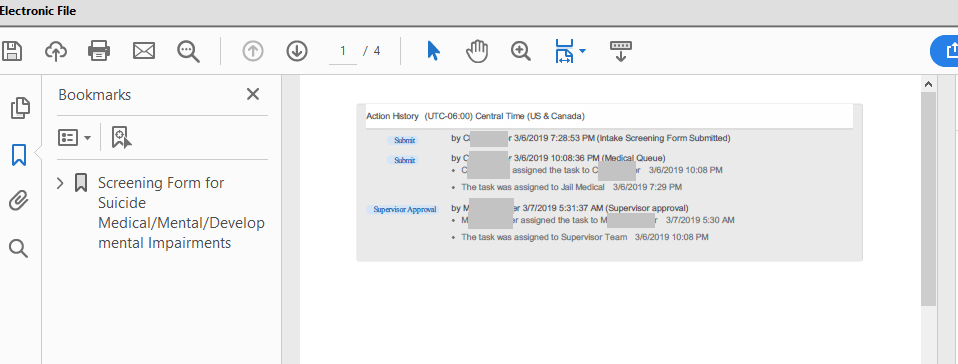This screenshot has height=364, width=958.
Task: Click the Supervisor Approval badge
Action: point(404,209)
